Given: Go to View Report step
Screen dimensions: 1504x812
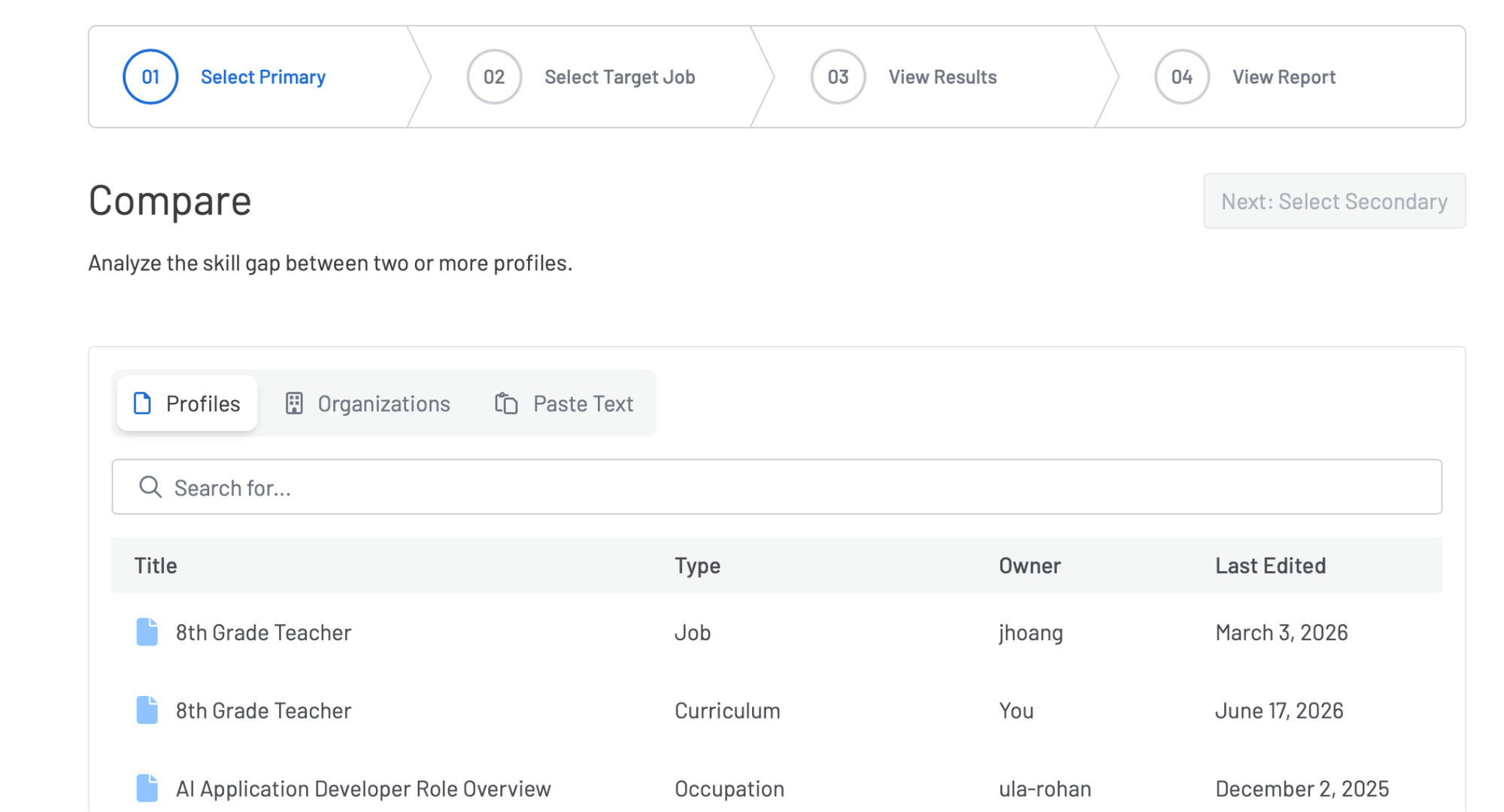Looking at the screenshot, I should pyautogui.click(x=1284, y=77).
